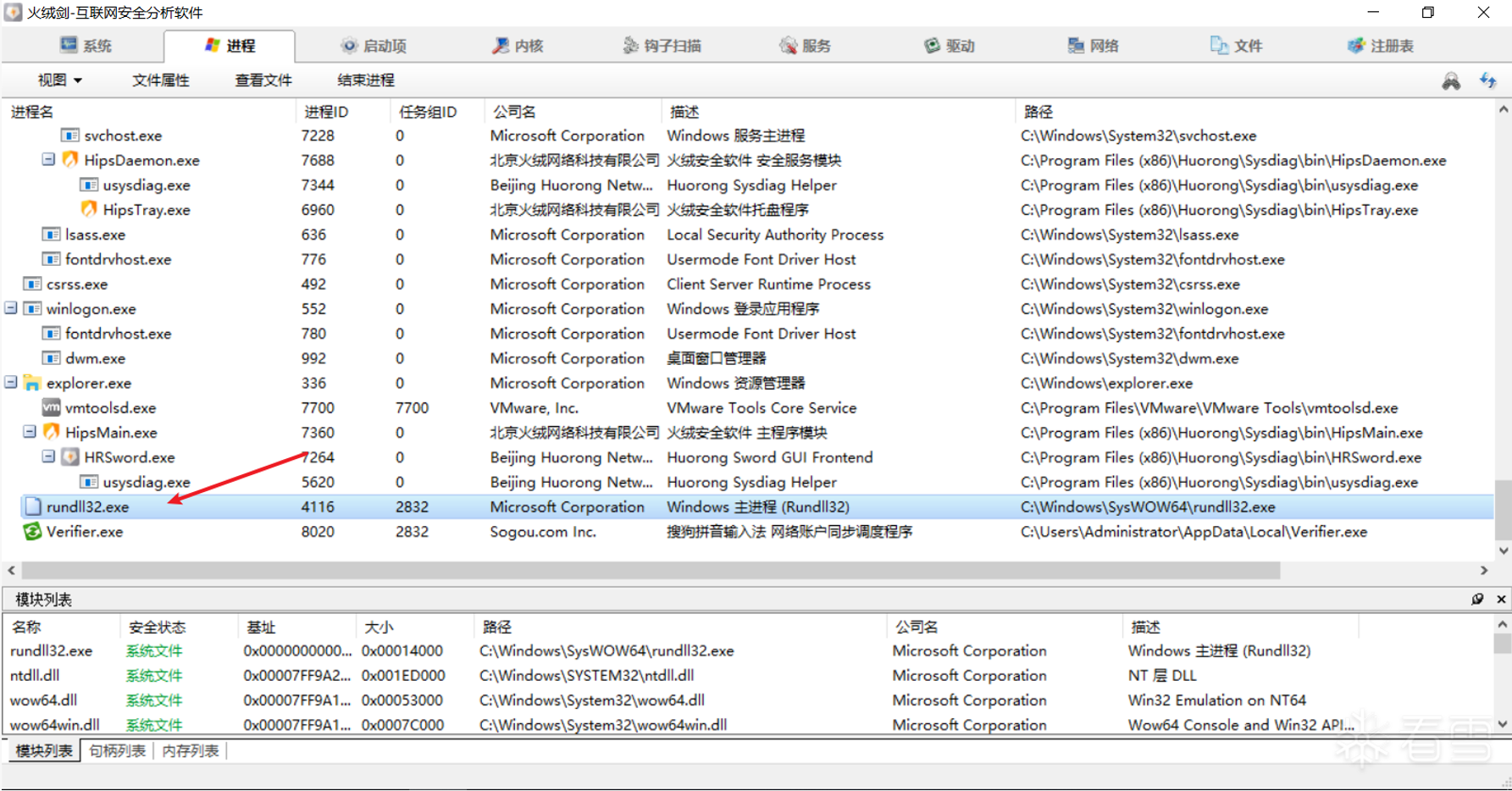Image resolution: width=1512 pixels, height=791 pixels.
Task: Switch to the 启动项 tab
Action: pyautogui.click(x=374, y=46)
